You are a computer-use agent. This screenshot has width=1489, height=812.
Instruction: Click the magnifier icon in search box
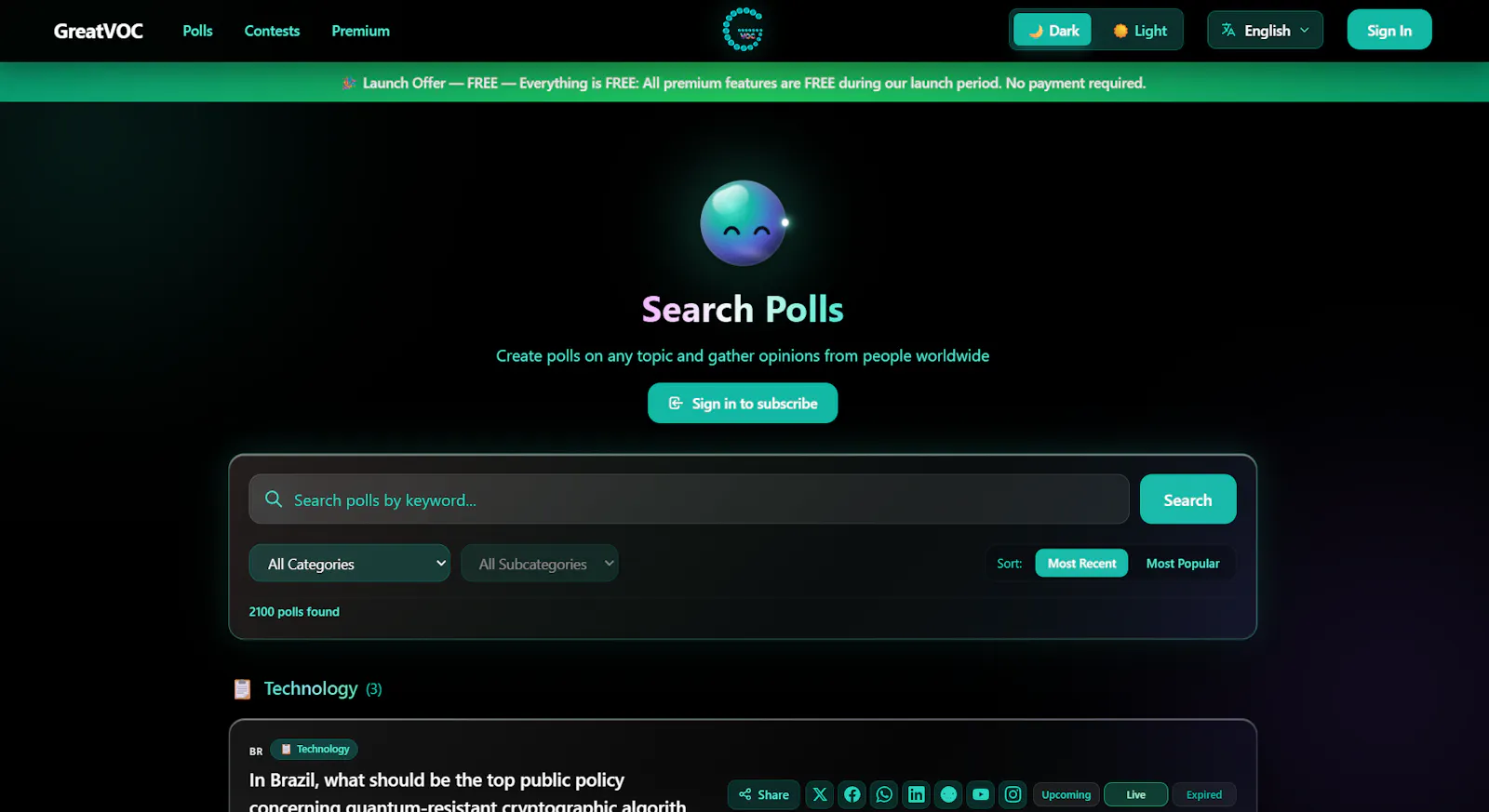click(x=274, y=499)
